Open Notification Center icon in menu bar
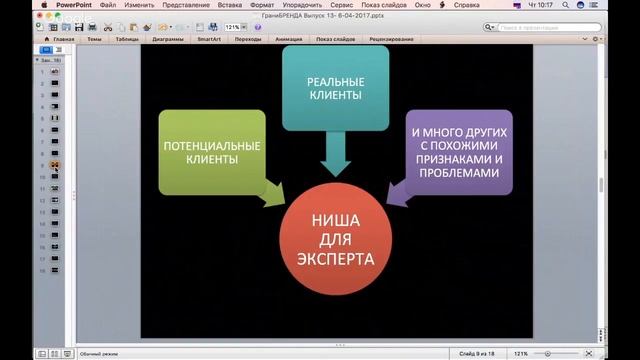 pyautogui.click(x=594, y=5)
